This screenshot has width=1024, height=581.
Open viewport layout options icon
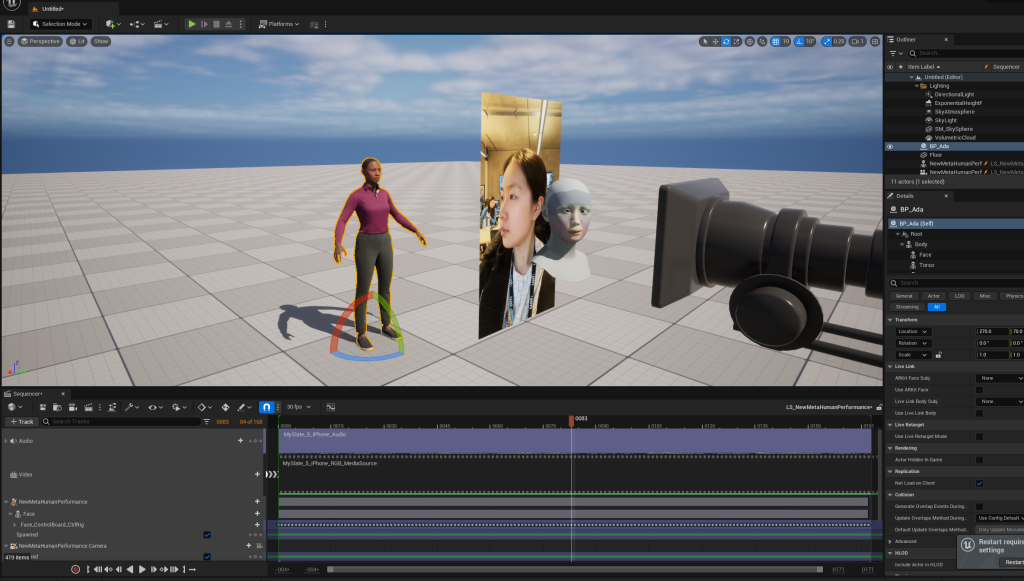pyautogui.click(x=875, y=41)
